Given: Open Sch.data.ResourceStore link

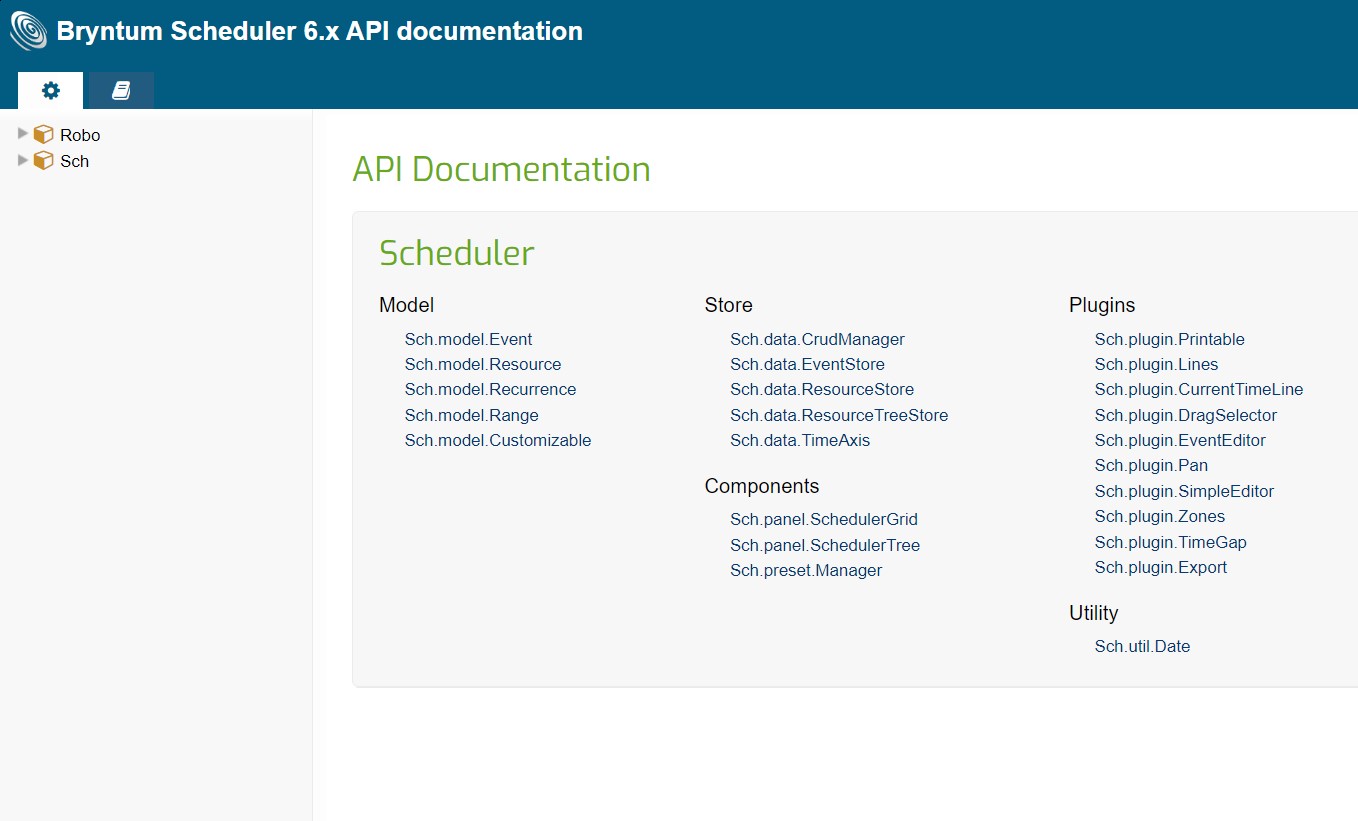Looking at the screenshot, I should point(822,389).
